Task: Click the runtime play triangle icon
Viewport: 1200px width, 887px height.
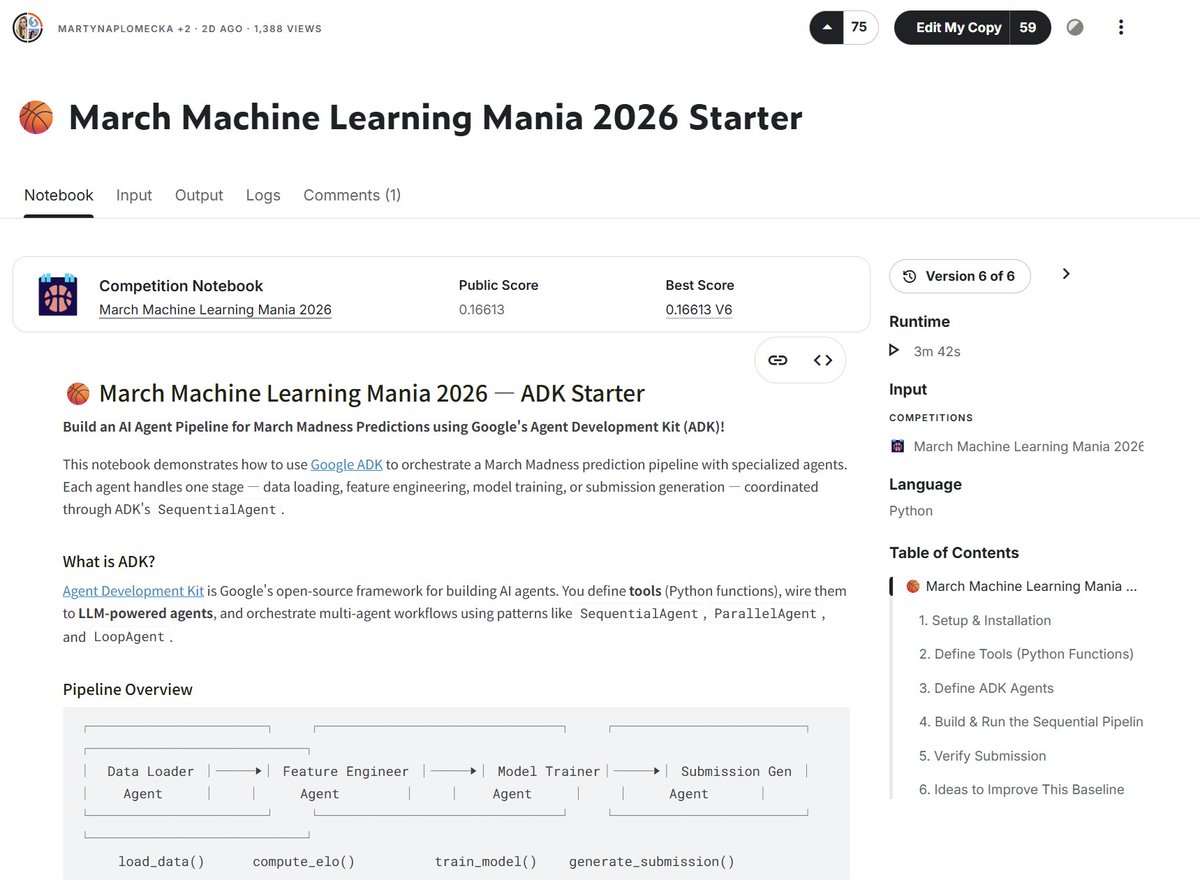Action: [x=894, y=351]
